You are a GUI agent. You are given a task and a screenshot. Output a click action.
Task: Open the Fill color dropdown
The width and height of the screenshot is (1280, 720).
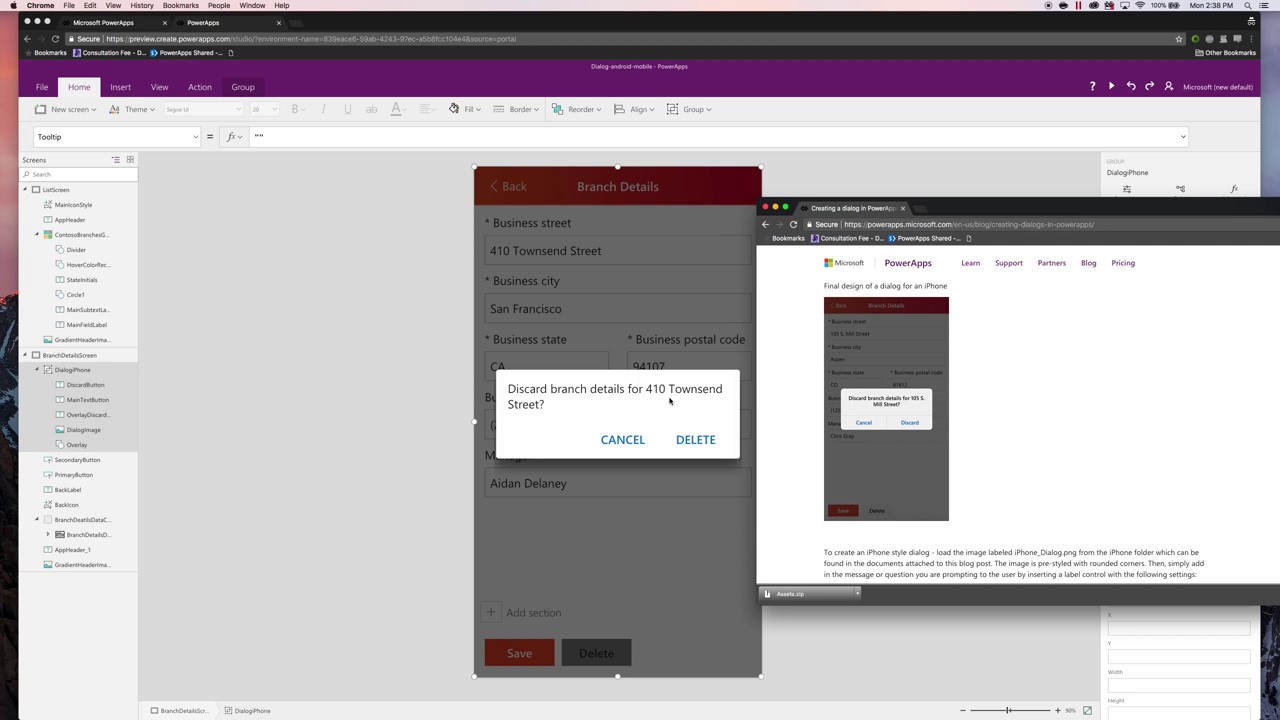(x=465, y=109)
